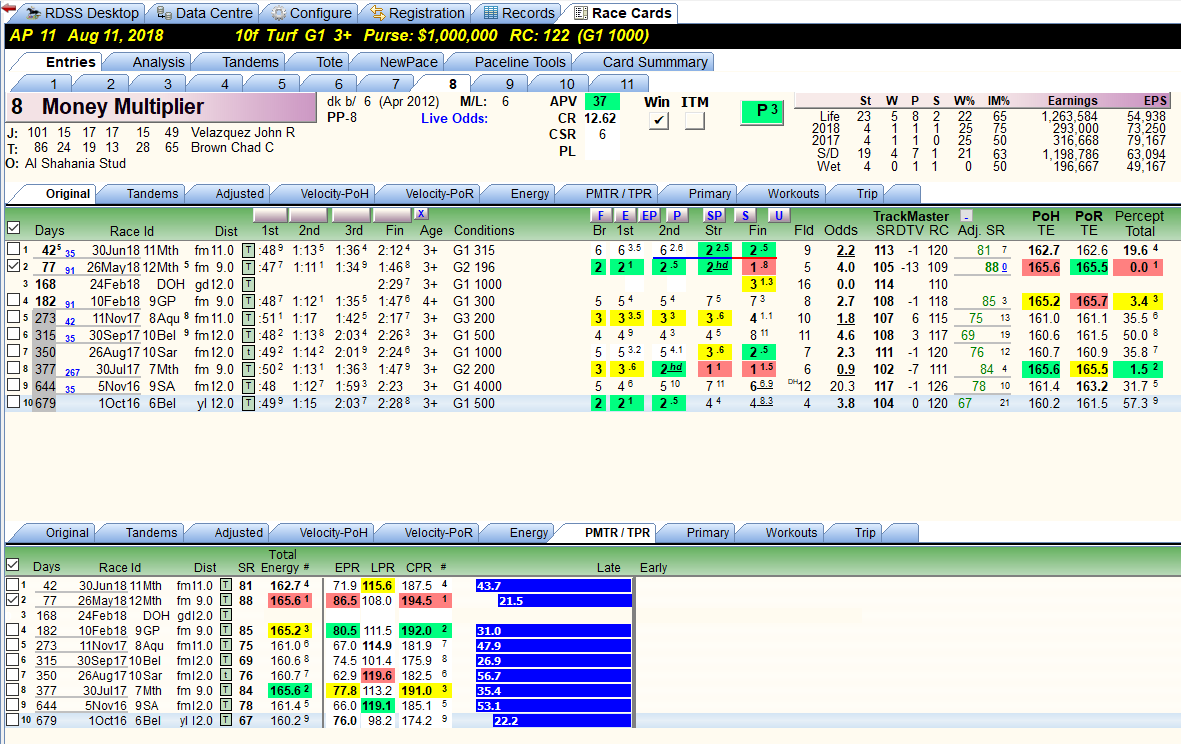Click the gear icon on the Configure tab

279,13
